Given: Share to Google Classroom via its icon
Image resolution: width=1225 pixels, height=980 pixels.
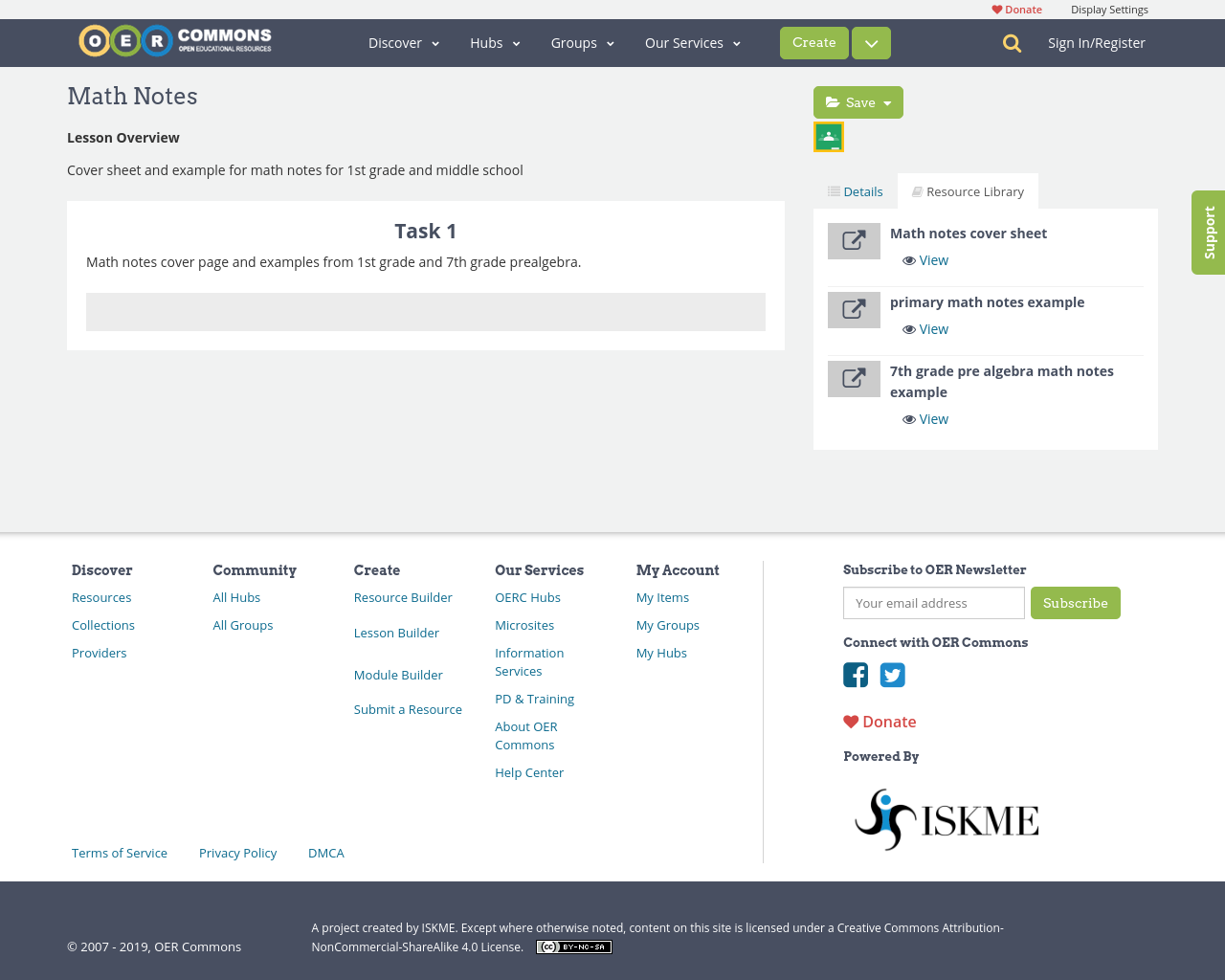Looking at the screenshot, I should coord(828,136).
